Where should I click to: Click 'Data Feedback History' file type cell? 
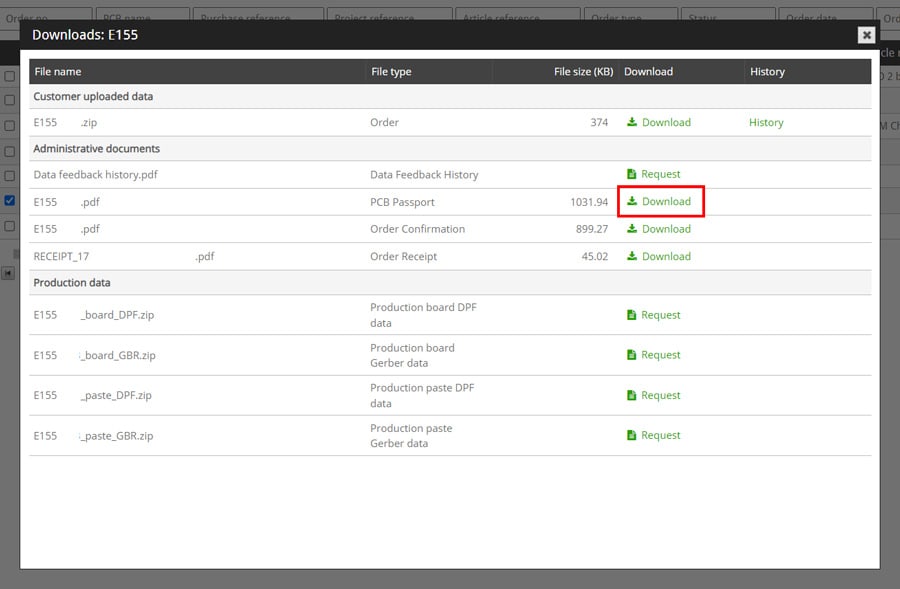[424, 175]
